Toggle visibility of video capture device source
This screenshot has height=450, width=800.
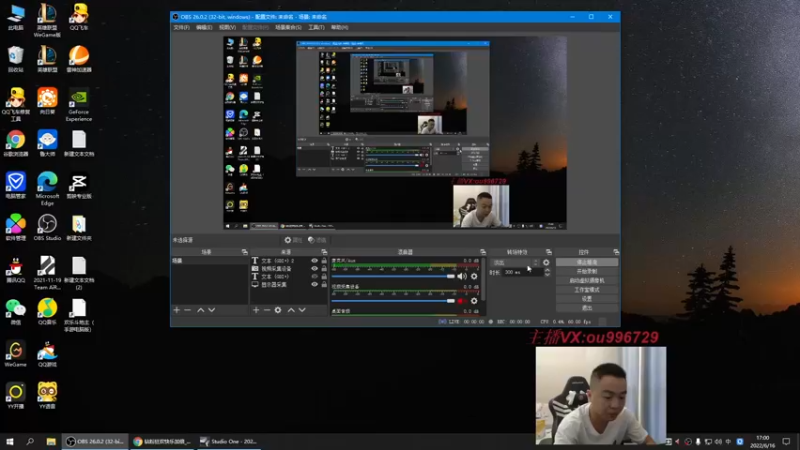314,269
